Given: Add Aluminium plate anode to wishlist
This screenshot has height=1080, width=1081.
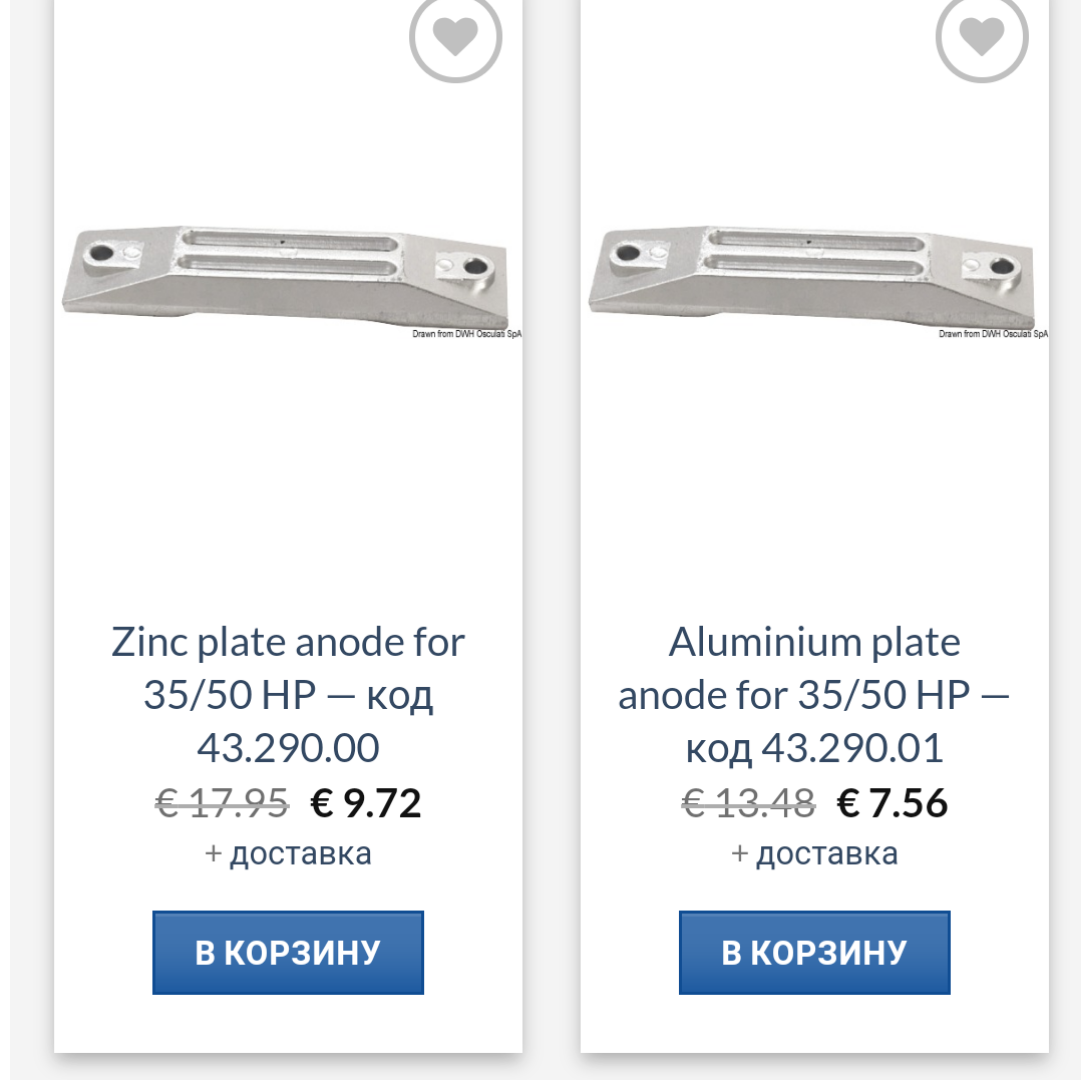Looking at the screenshot, I should coord(981,37).
